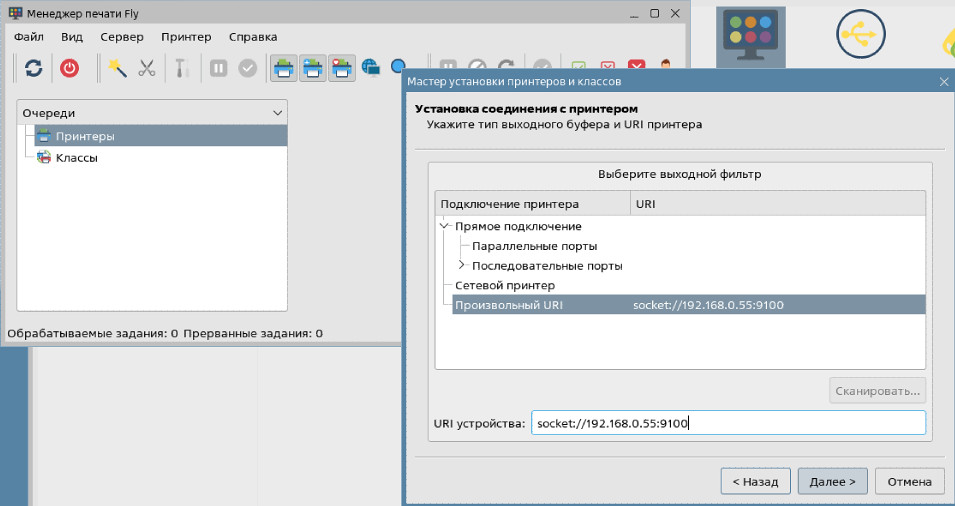The height and width of the screenshot is (506, 955).
Task: Click the scissors toolbar icon
Action: (x=147, y=68)
